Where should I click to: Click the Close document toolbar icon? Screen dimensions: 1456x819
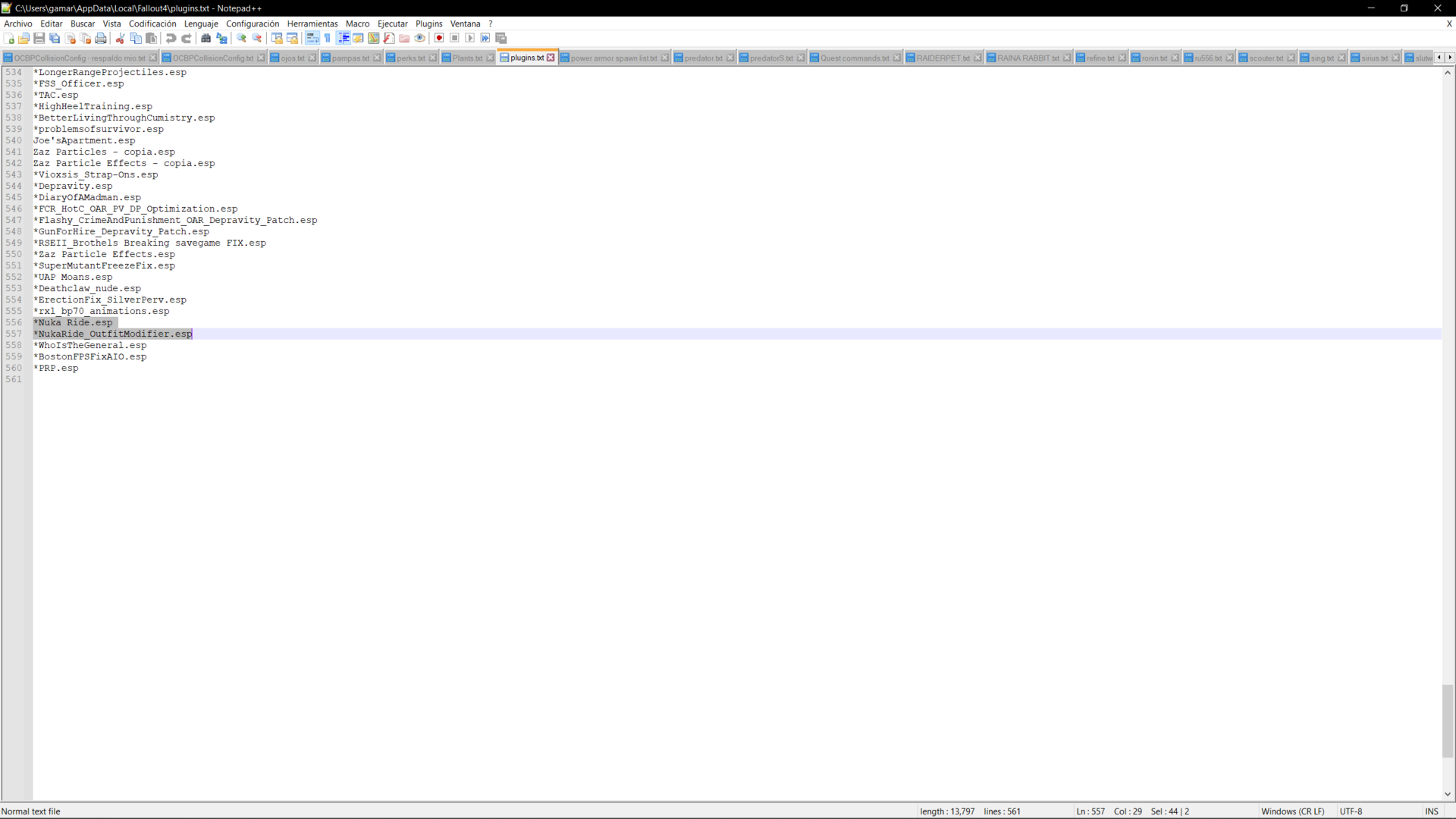(71, 38)
